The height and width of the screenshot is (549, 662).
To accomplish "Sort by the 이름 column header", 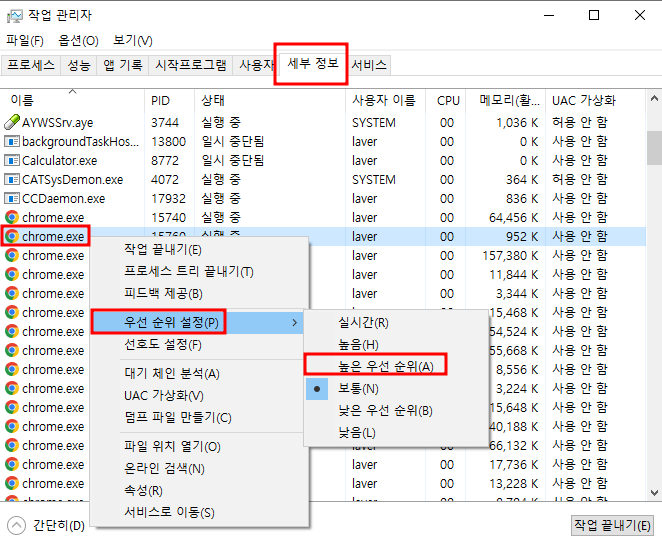I will point(72,101).
